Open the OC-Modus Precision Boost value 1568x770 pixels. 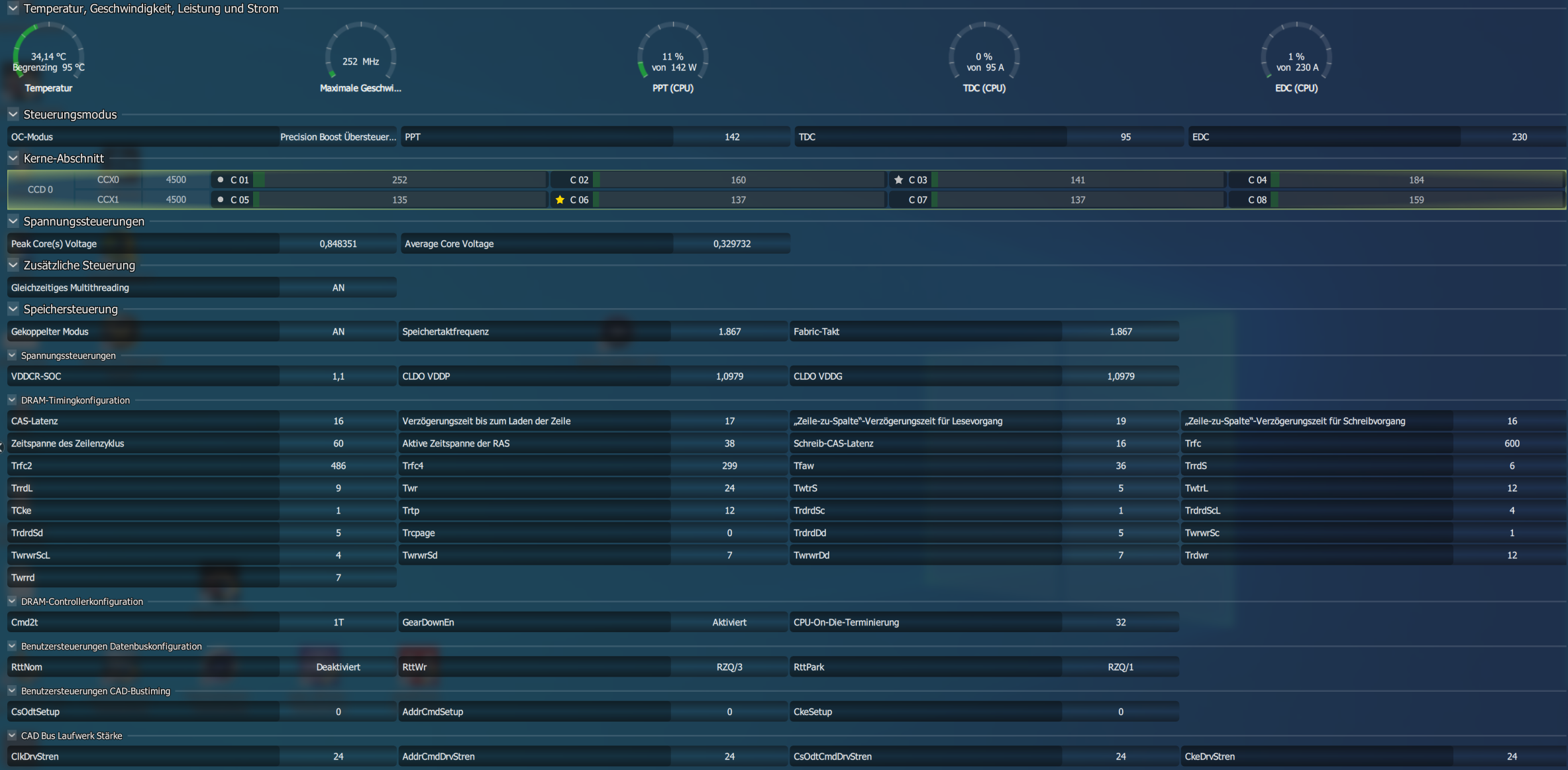pos(338,137)
